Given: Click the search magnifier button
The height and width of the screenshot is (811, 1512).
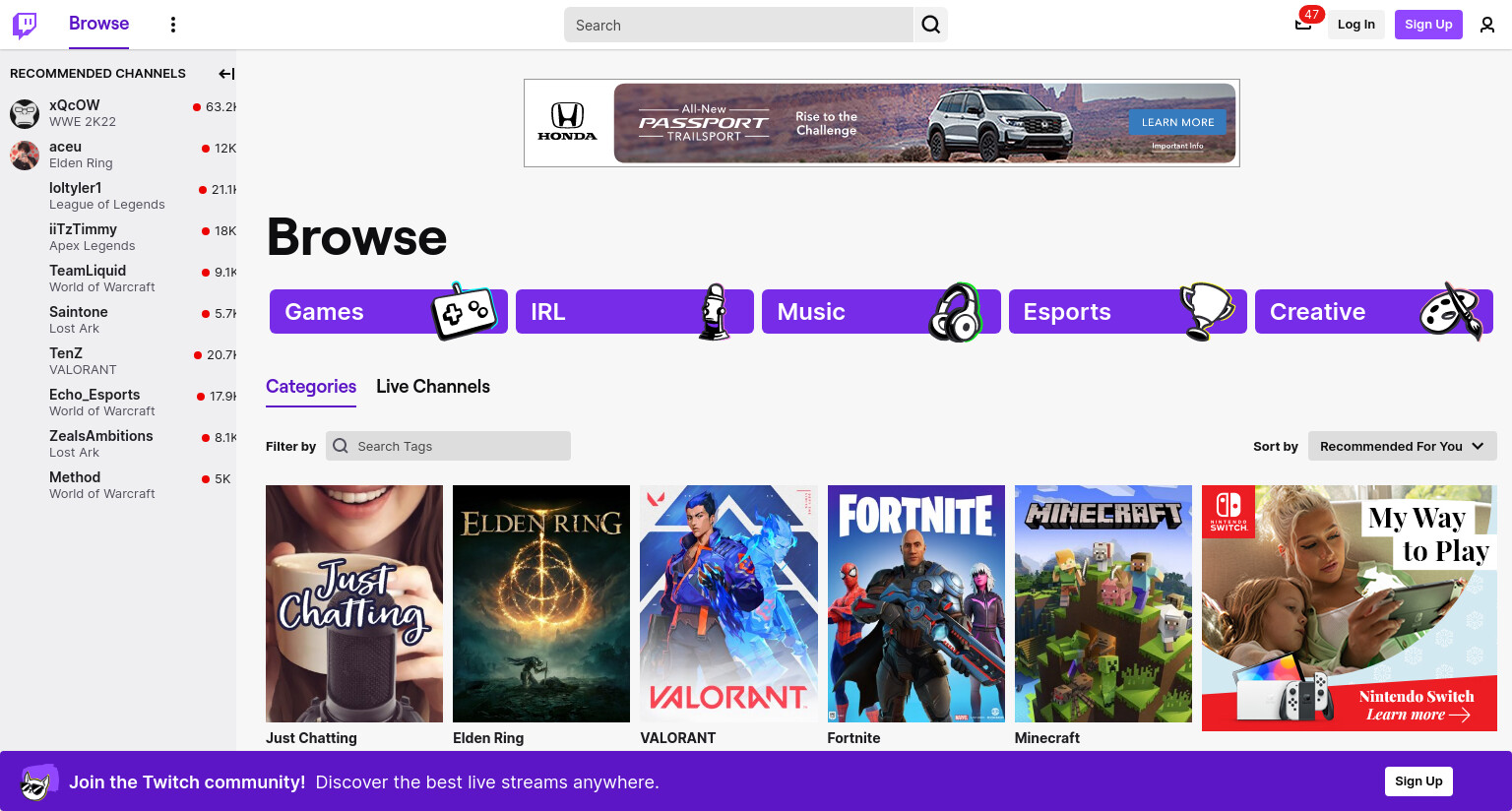Looking at the screenshot, I should click(x=930, y=25).
